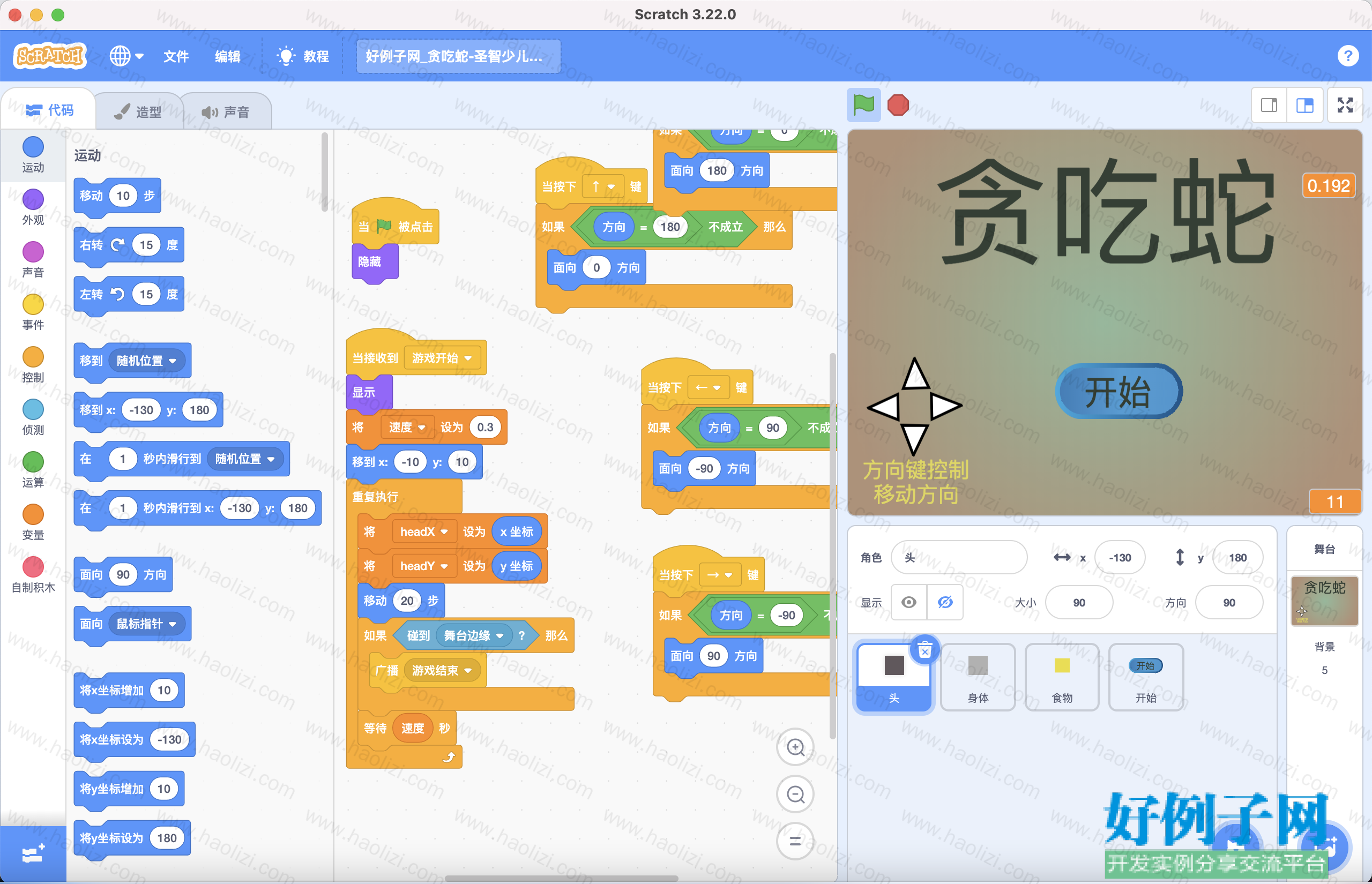This screenshot has height=884, width=1372.
Task: Open the right arrow key dropdown
Action: (x=720, y=574)
